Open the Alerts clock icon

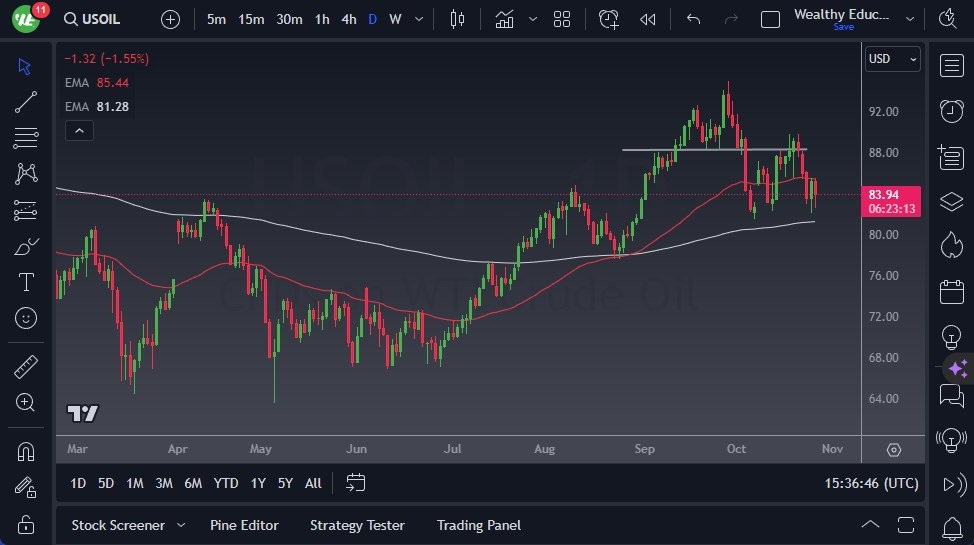(x=951, y=111)
